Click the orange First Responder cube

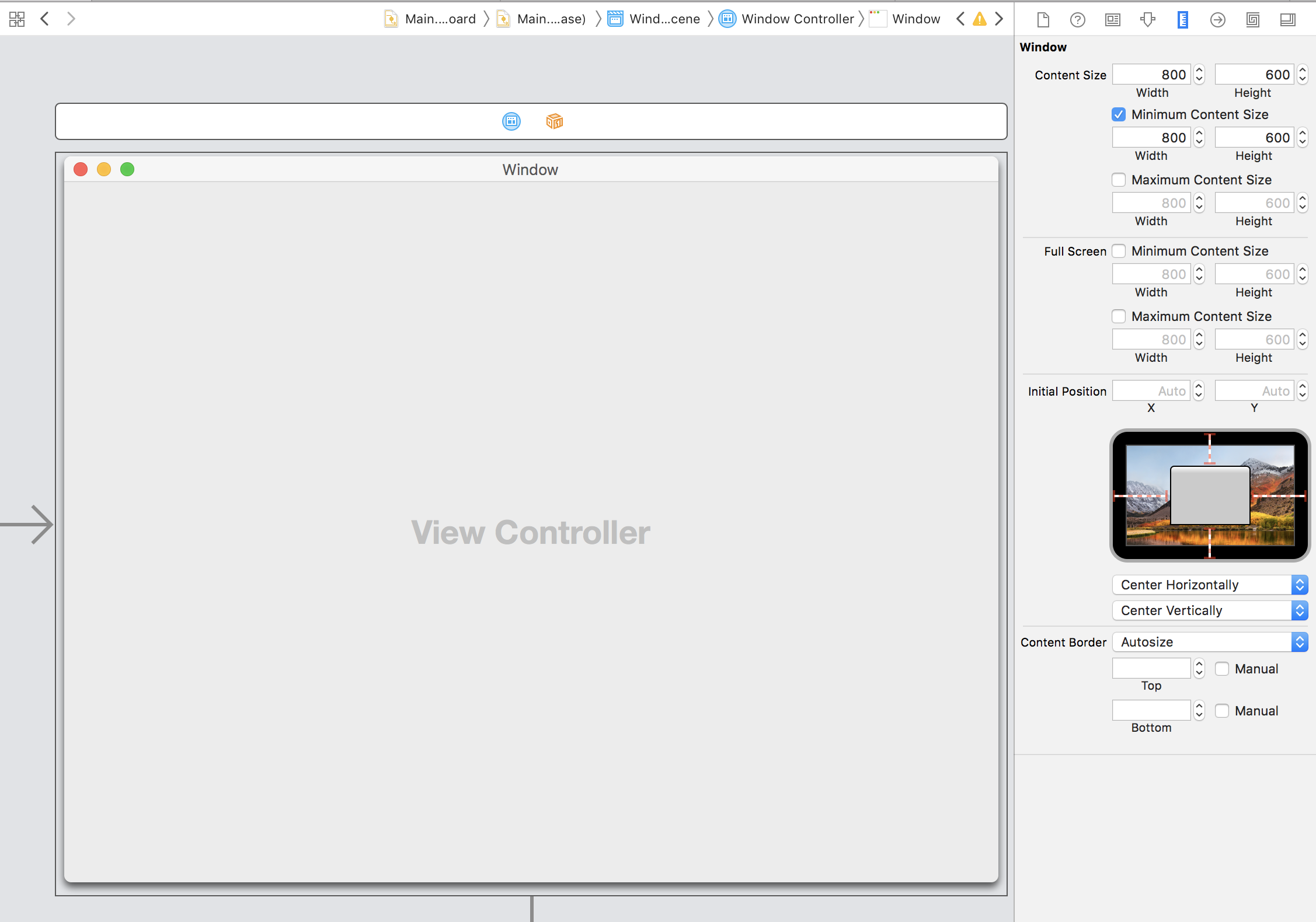pos(554,121)
